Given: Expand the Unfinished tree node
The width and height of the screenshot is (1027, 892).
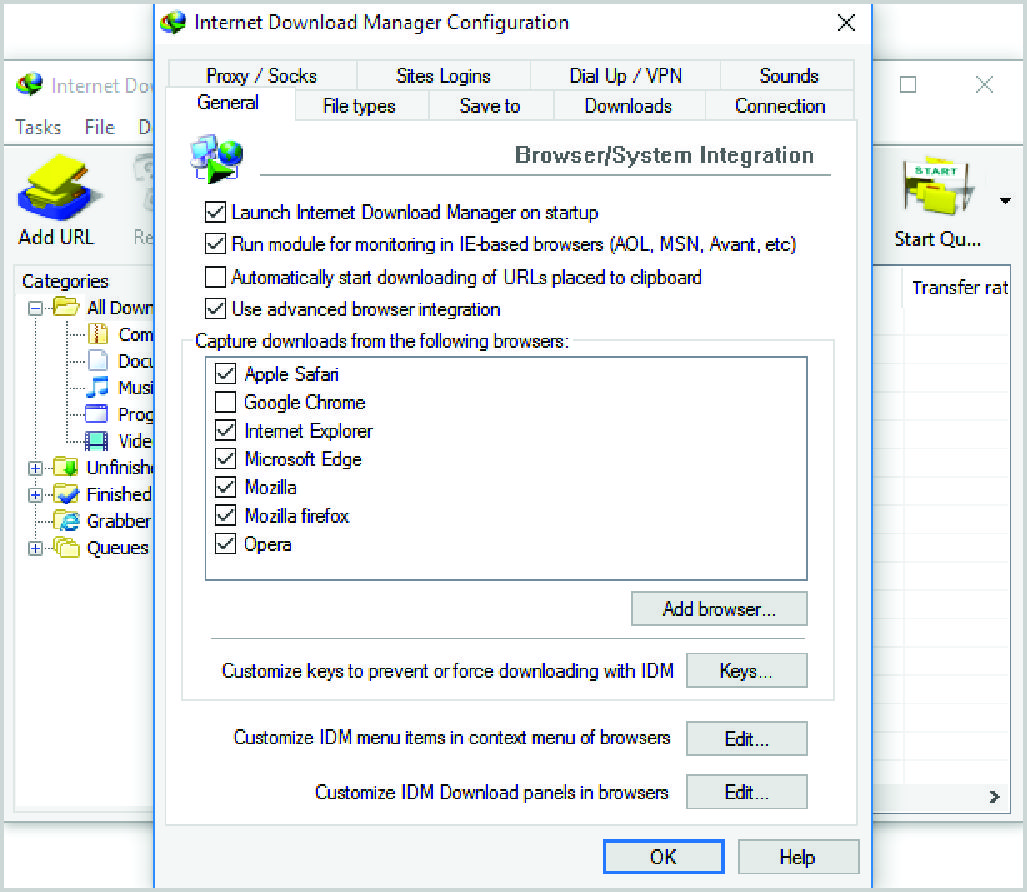Looking at the screenshot, I should [35, 468].
